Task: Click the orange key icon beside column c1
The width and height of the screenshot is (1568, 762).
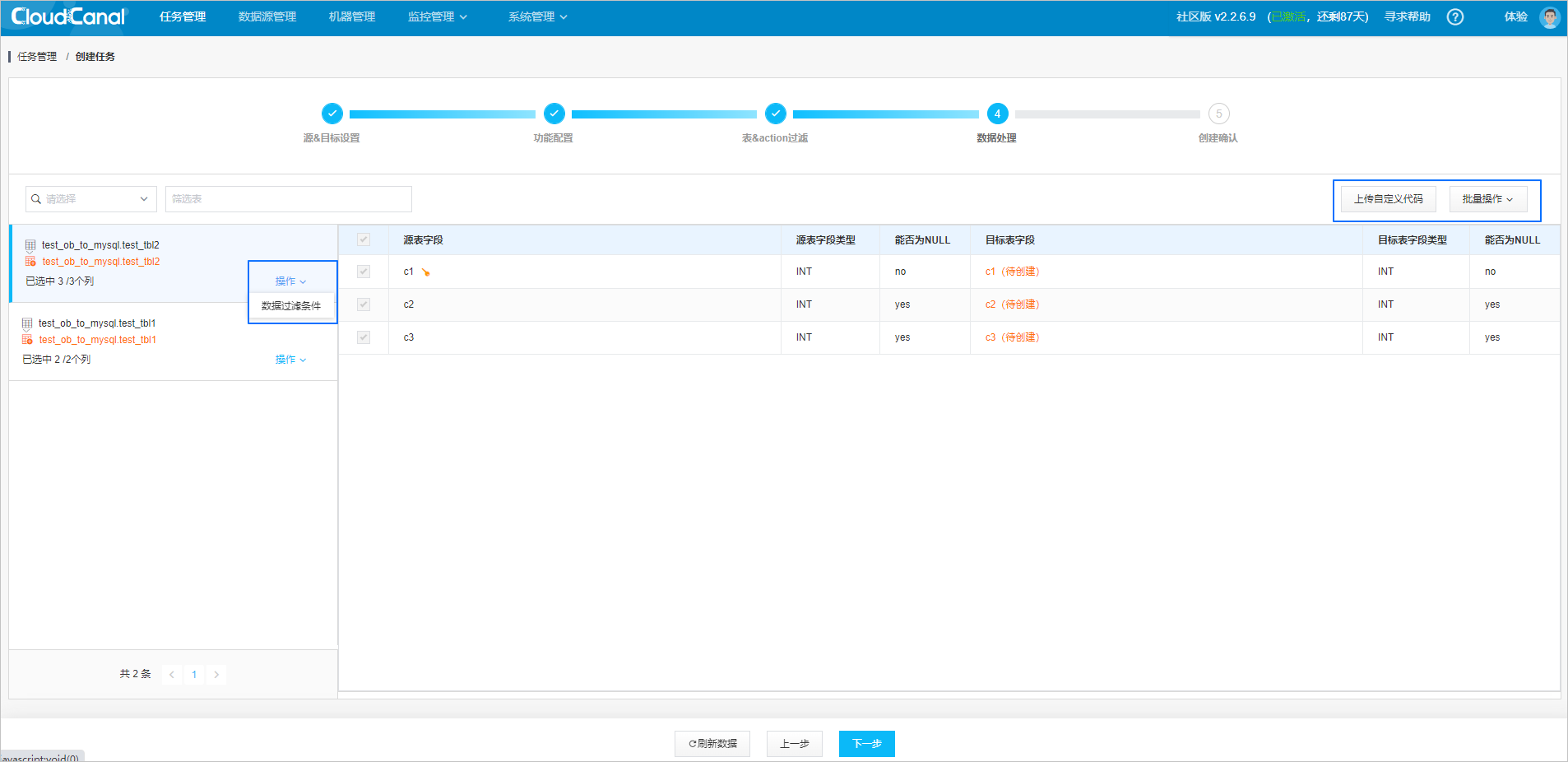Action: pos(425,270)
